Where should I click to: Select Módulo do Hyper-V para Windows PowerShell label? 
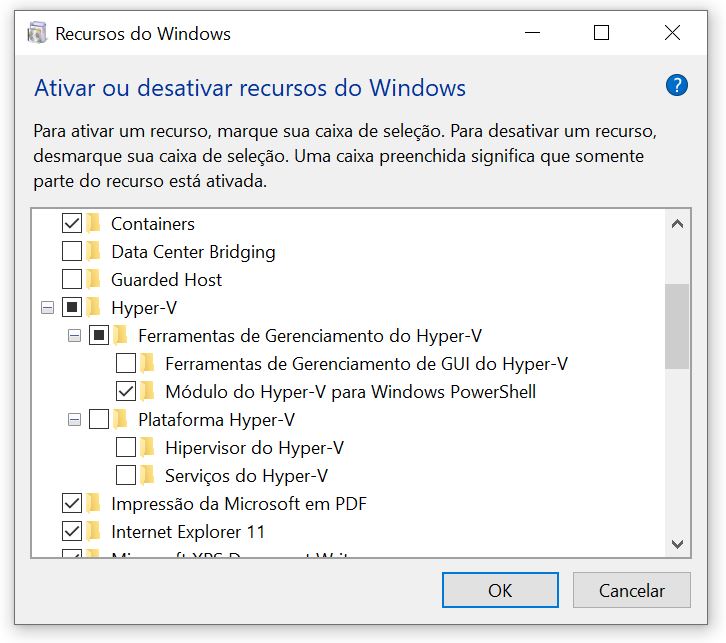350,392
